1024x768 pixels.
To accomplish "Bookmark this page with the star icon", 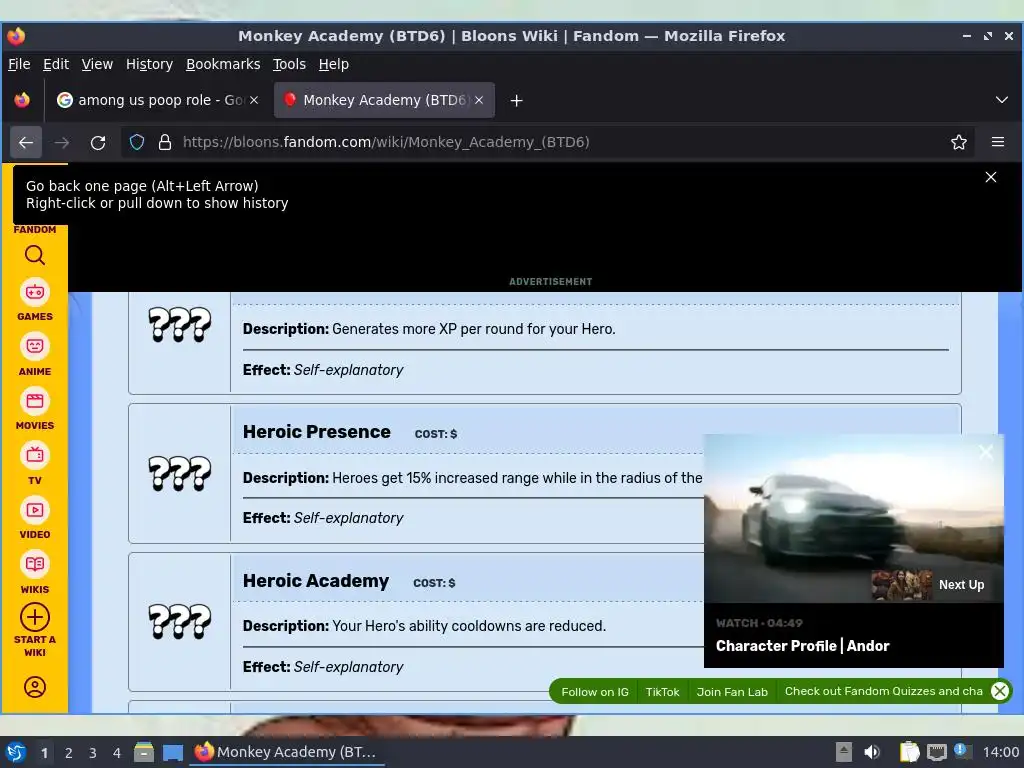I will click(958, 142).
